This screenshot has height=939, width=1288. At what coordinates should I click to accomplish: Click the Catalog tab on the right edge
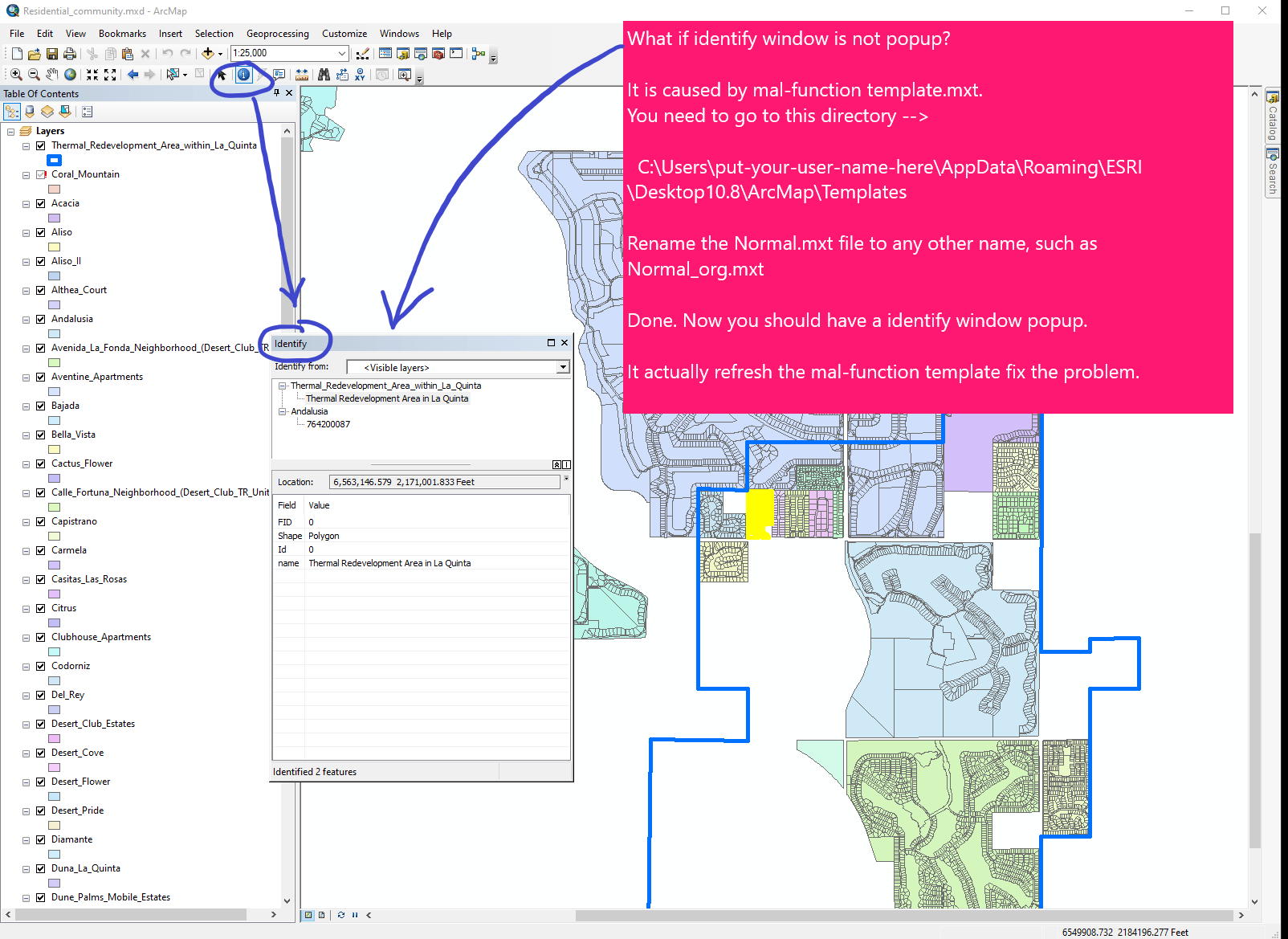coord(1274,116)
